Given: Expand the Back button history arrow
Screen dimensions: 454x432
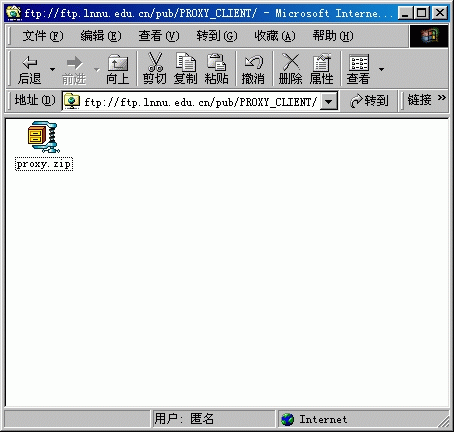Looking at the screenshot, I should pos(52,69).
